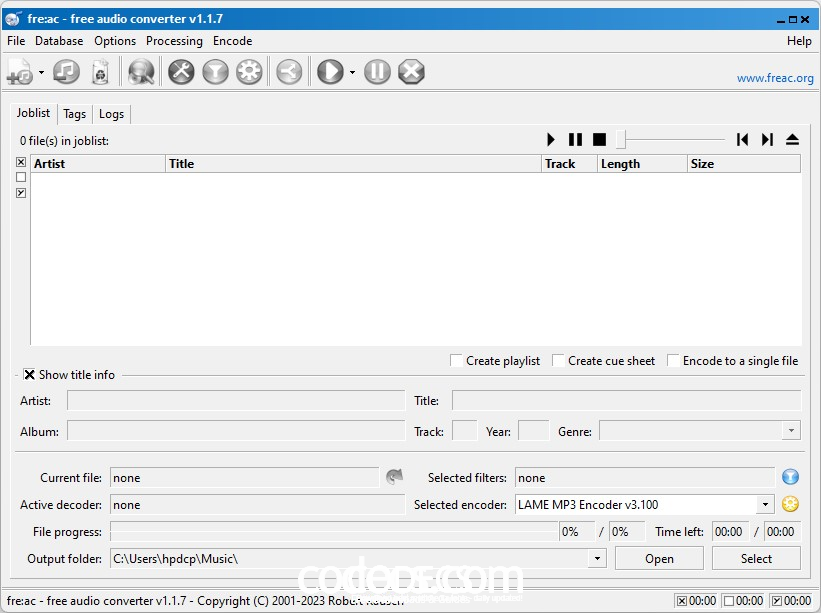Enable the Create playlist checkbox
The height and width of the screenshot is (613, 821).
click(x=456, y=361)
